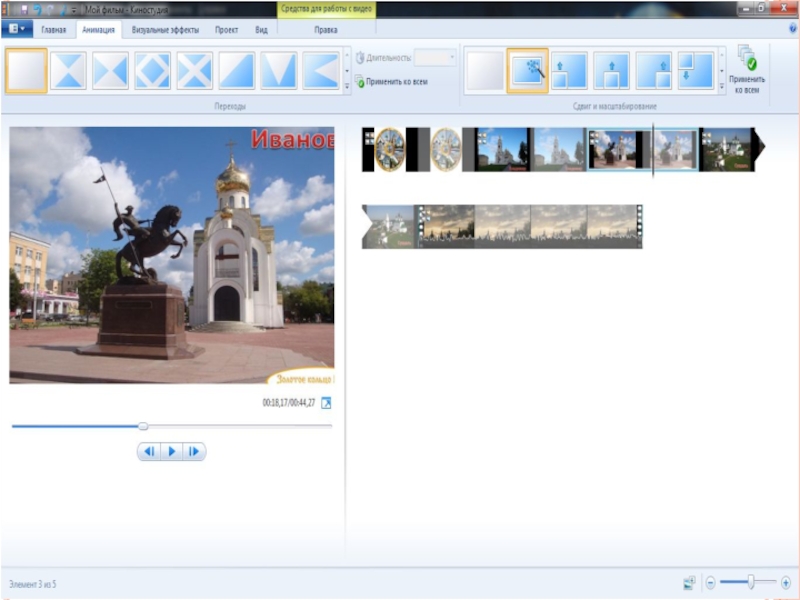Click the preview seek bar slider handle
800x600 pixels.
coord(143,426)
